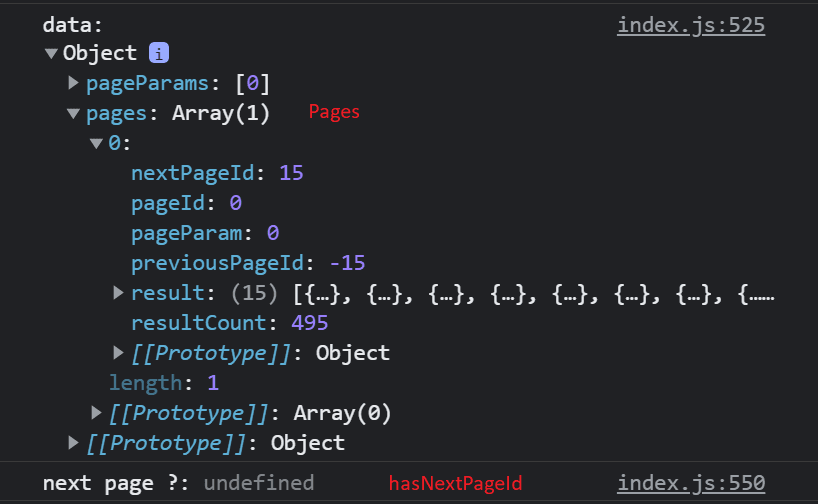Expand the last [[Prototype]]: Object node
Image resolution: width=818 pixels, height=504 pixels.
pos(73,442)
